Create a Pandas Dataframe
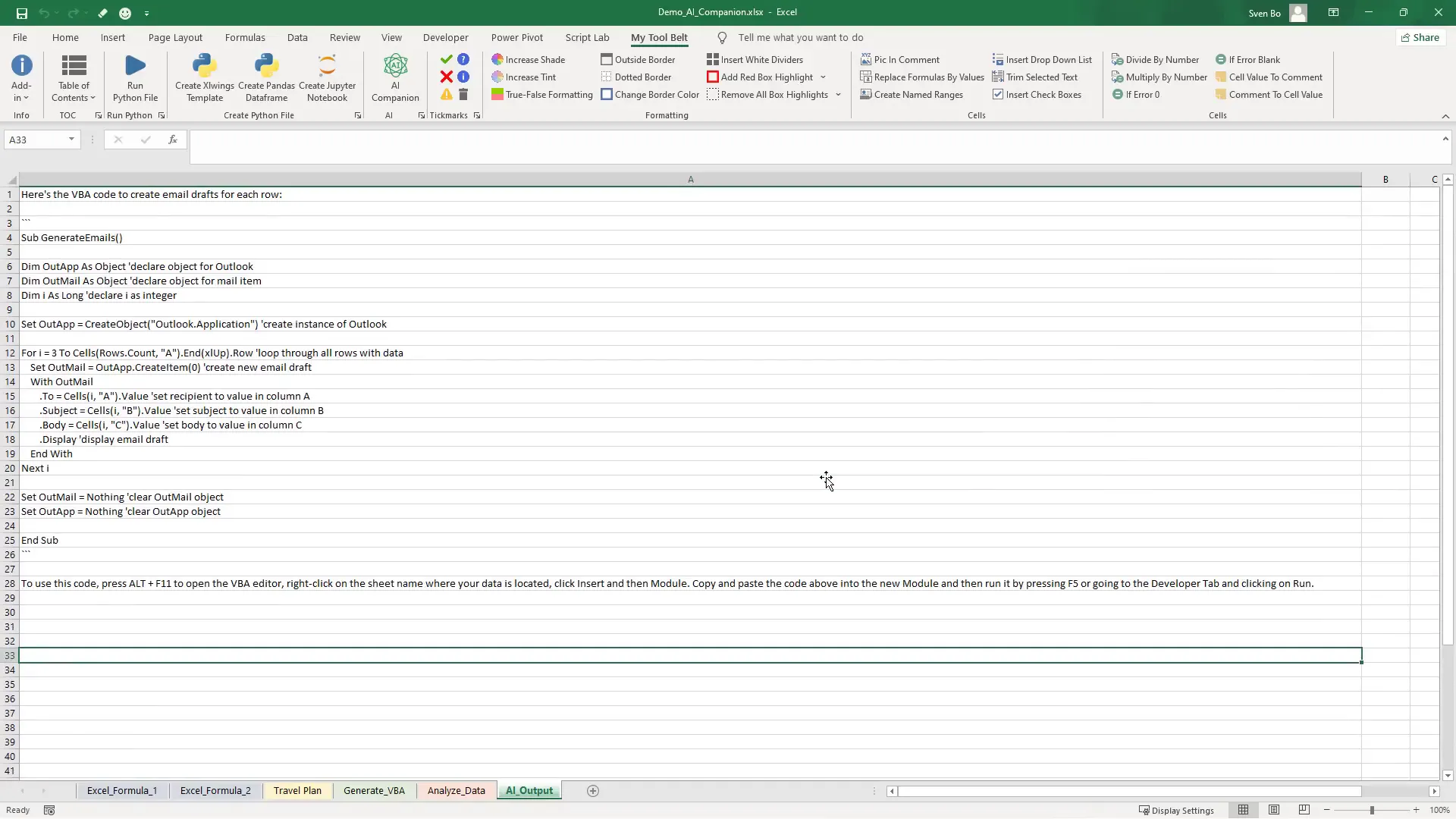Viewport: 1456px width, 819px height. [x=265, y=78]
